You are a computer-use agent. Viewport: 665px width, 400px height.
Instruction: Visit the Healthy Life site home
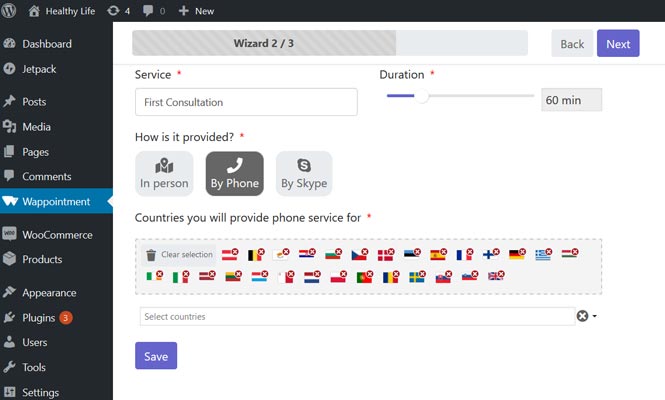[62, 11]
